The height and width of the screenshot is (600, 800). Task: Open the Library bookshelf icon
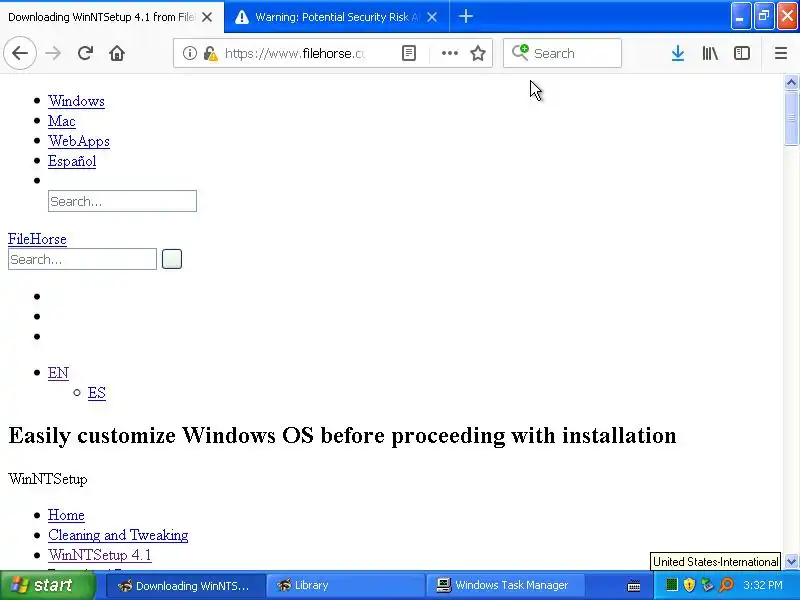pyautogui.click(x=710, y=53)
